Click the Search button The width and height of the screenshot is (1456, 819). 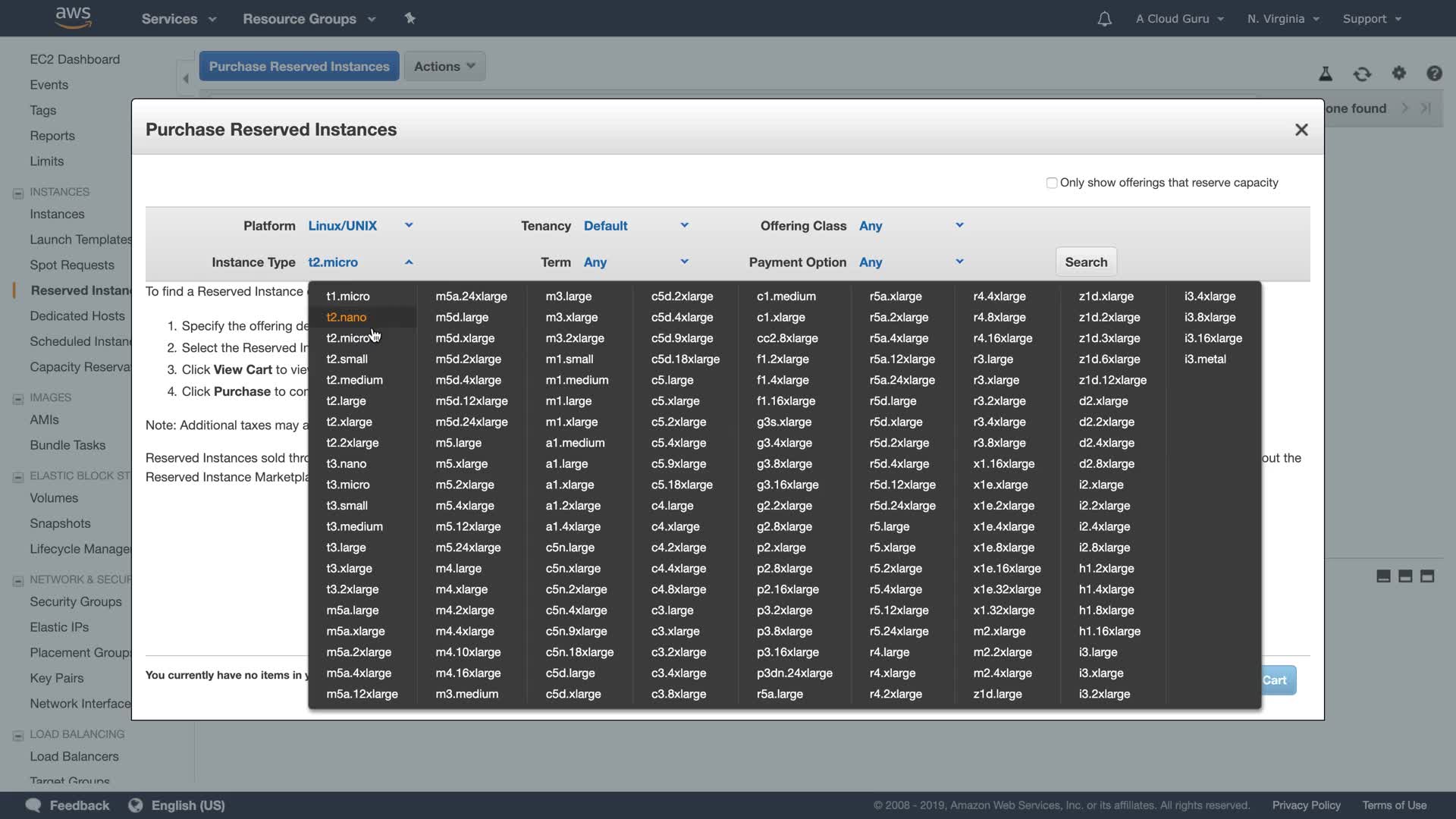click(1085, 262)
